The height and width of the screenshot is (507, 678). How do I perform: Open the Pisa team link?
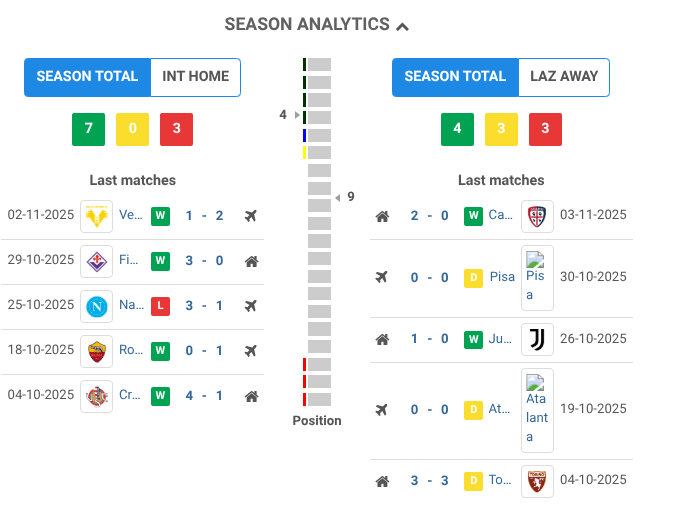point(502,277)
